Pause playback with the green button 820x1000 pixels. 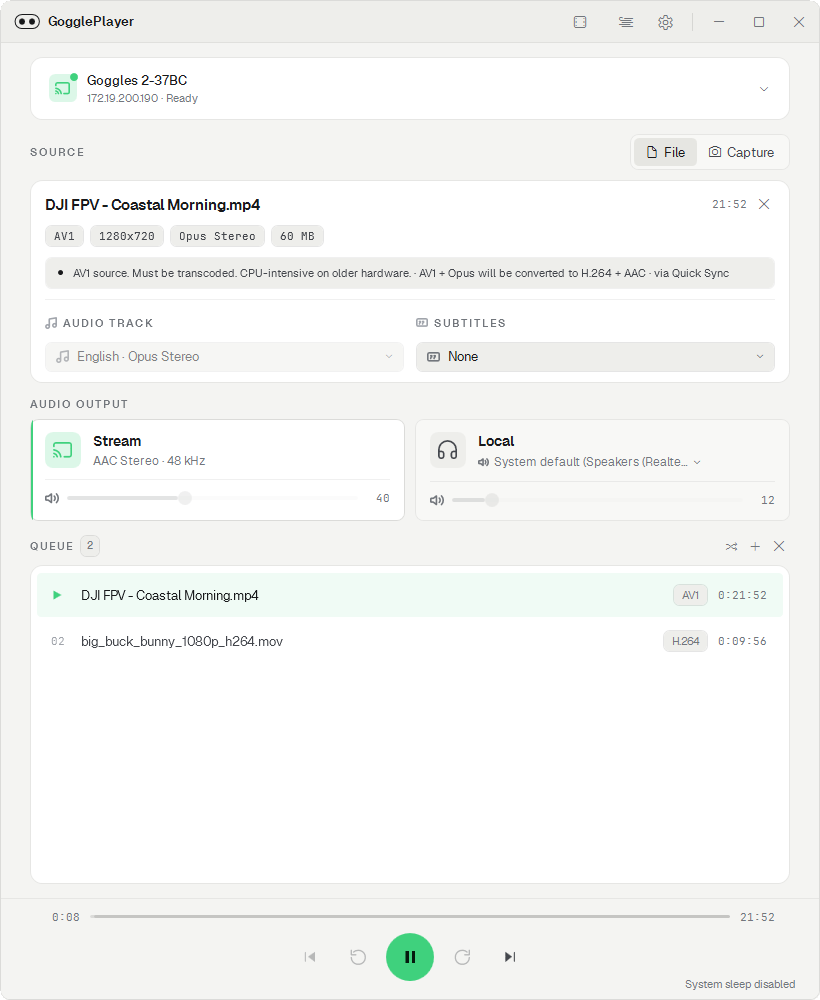point(410,957)
